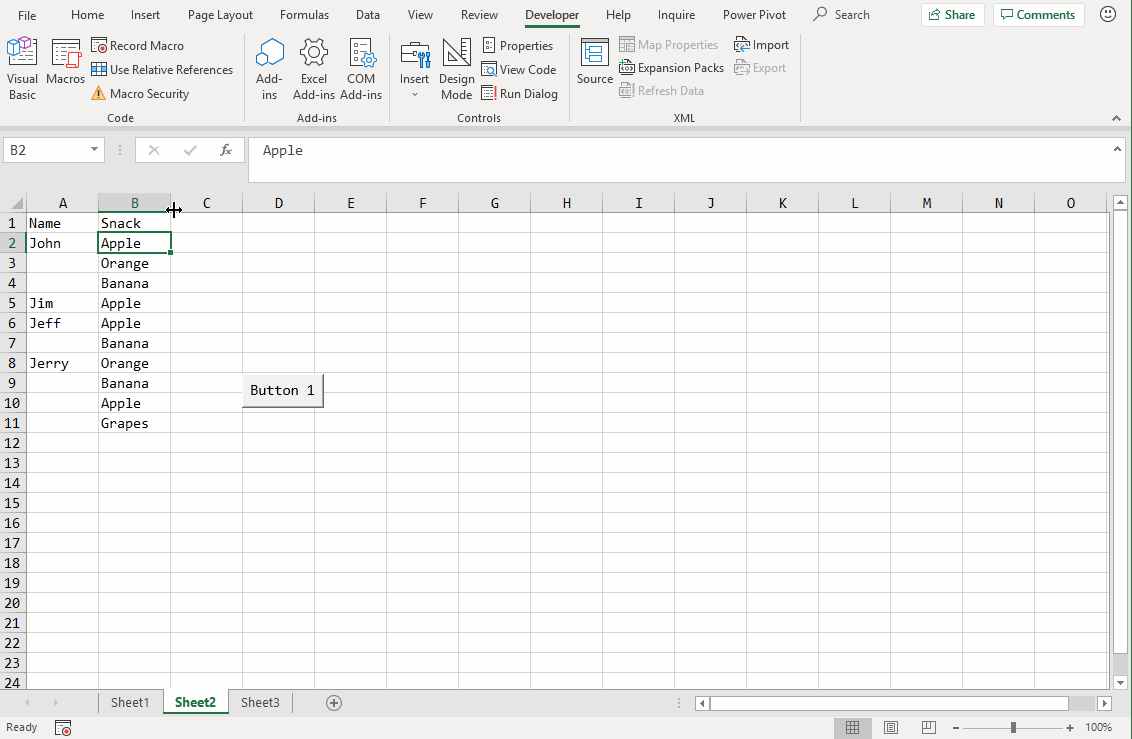Open Excel Add-ins
The width and height of the screenshot is (1132, 739).
pyautogui.click(x=314, y=65)
